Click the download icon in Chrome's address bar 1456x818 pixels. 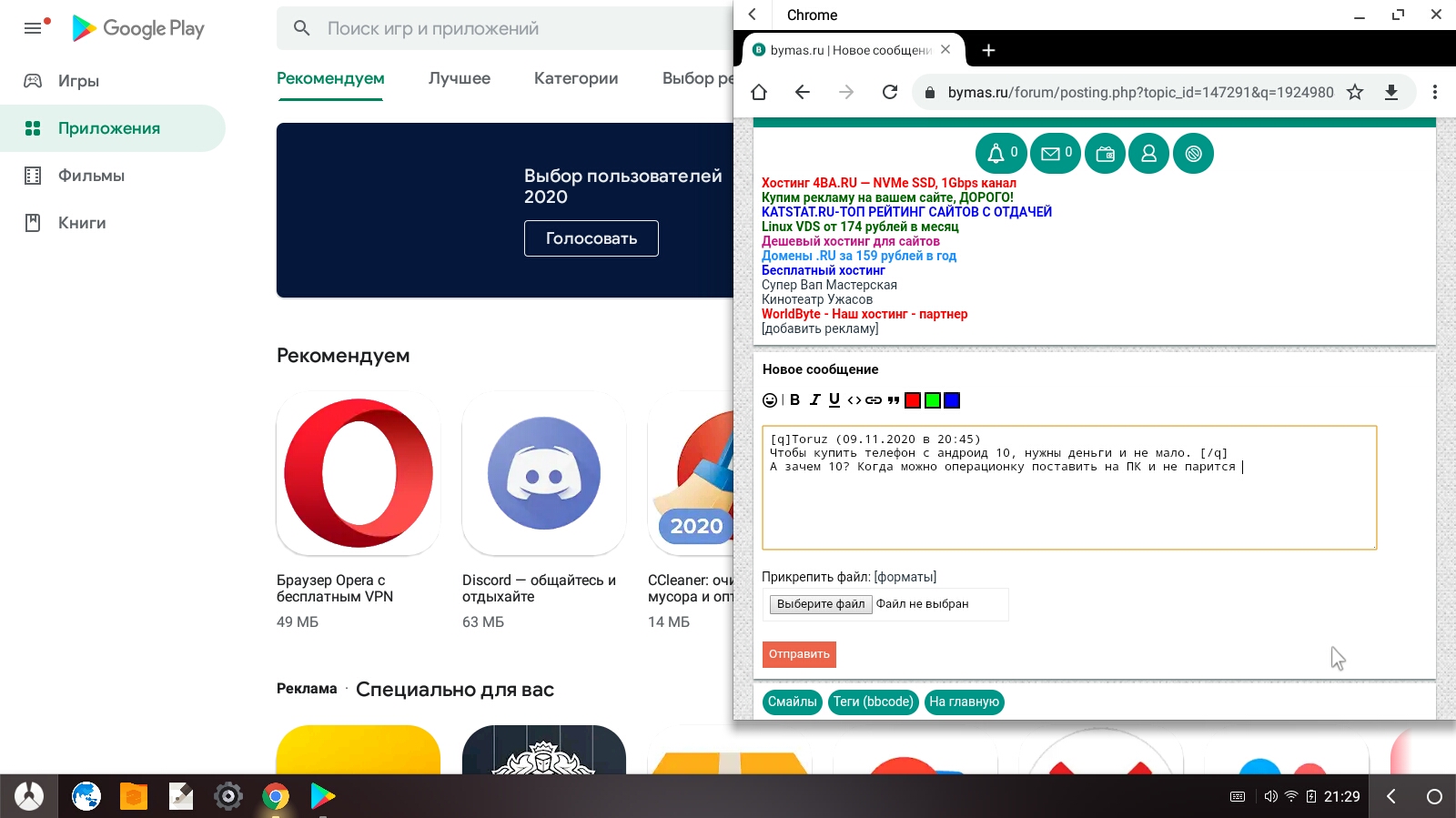pyautogui.click(x=1391, y=92)
